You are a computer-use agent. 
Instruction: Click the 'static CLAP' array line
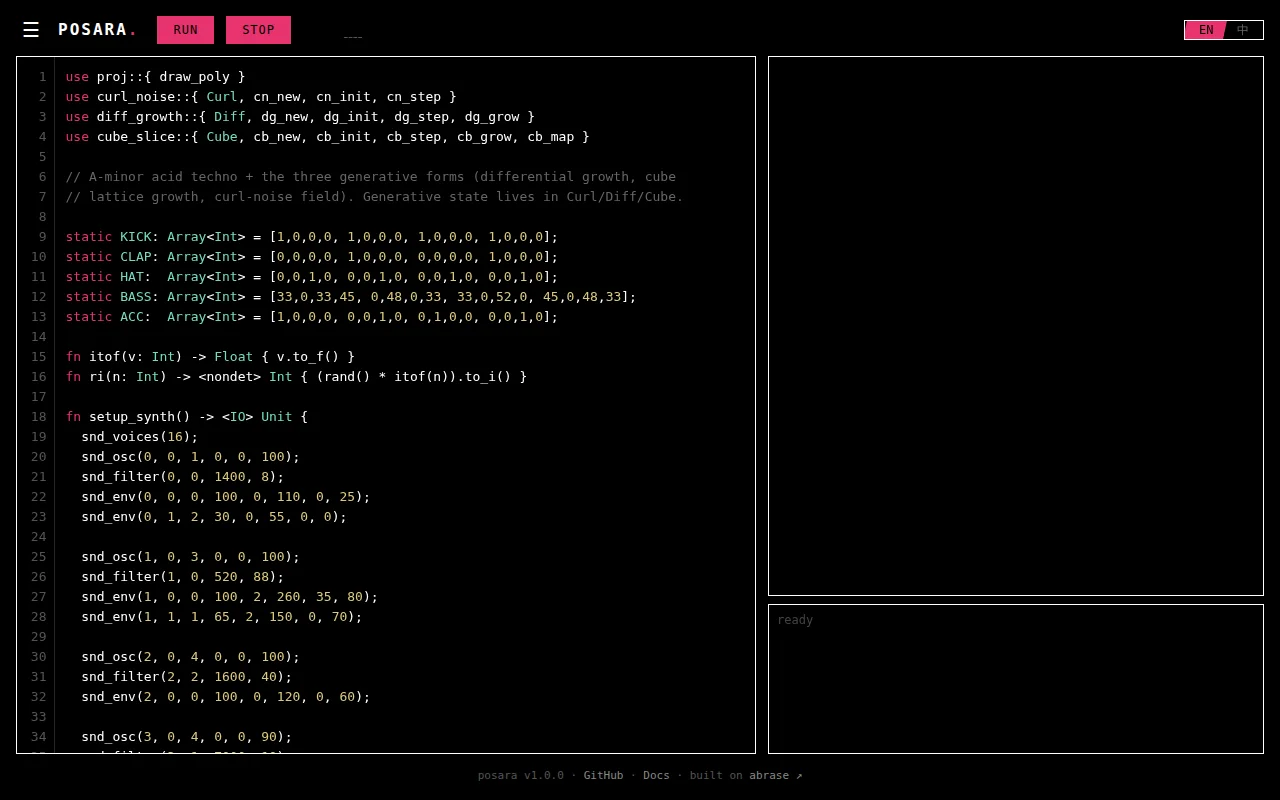pyautogui.click(x=312, y=257)
